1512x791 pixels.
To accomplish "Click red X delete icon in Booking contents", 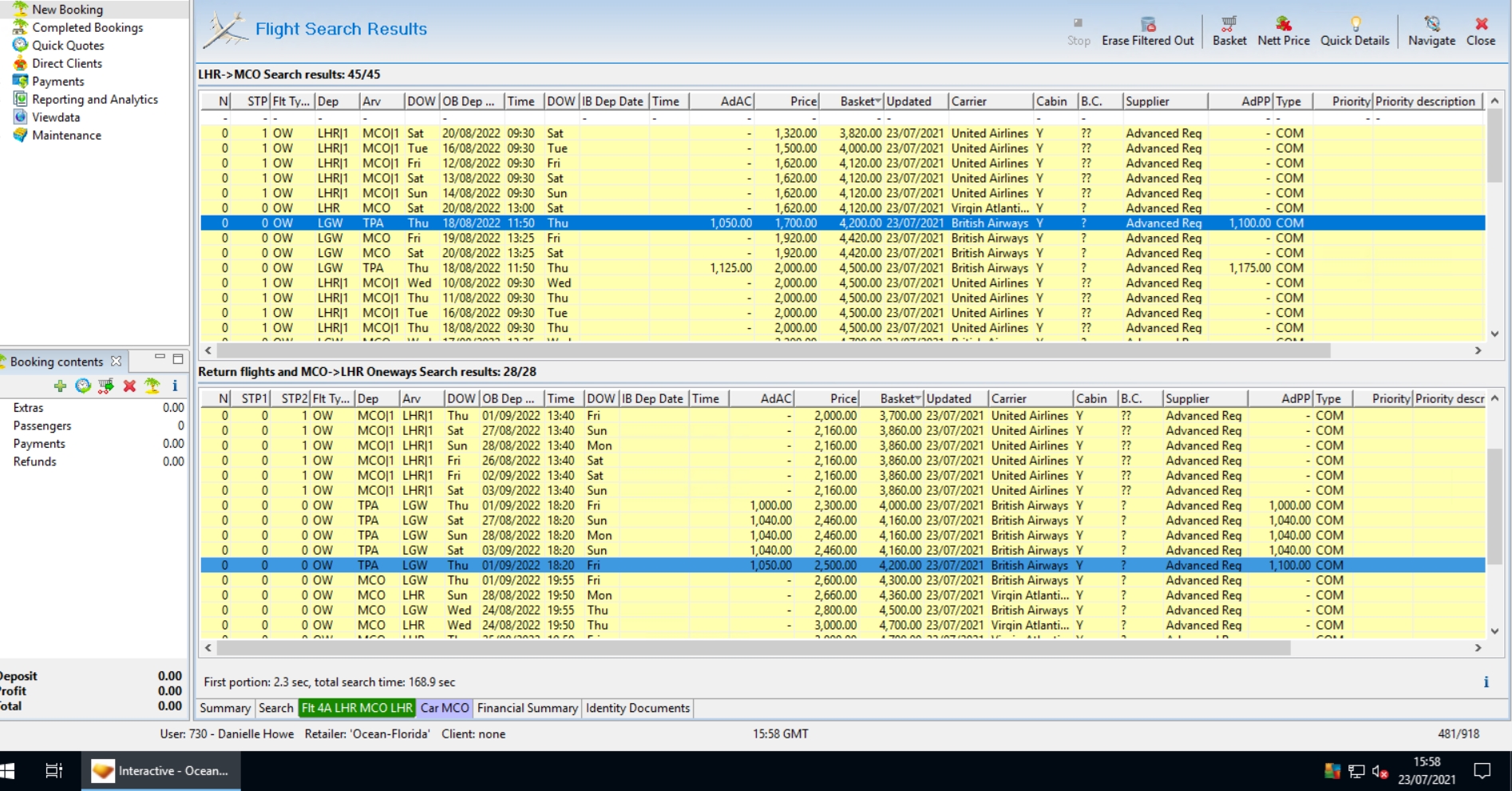I will coord(129,386).
